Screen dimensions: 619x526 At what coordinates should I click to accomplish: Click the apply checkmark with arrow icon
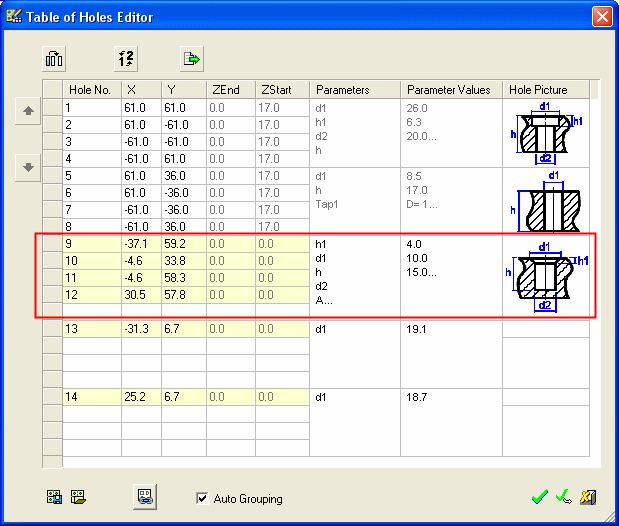click(x=564, y=496)
